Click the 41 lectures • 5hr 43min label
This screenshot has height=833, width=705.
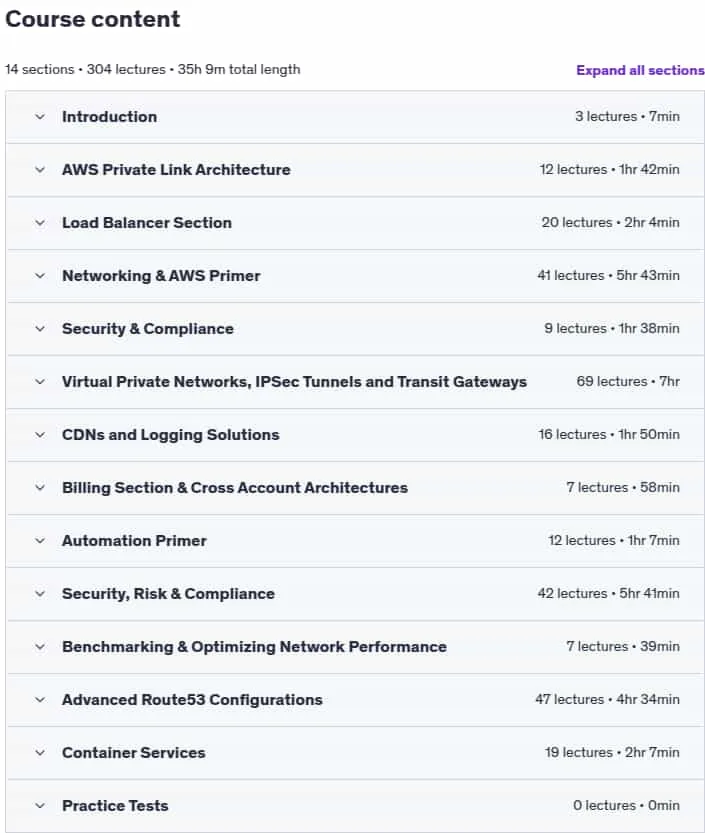pos(608,275)
